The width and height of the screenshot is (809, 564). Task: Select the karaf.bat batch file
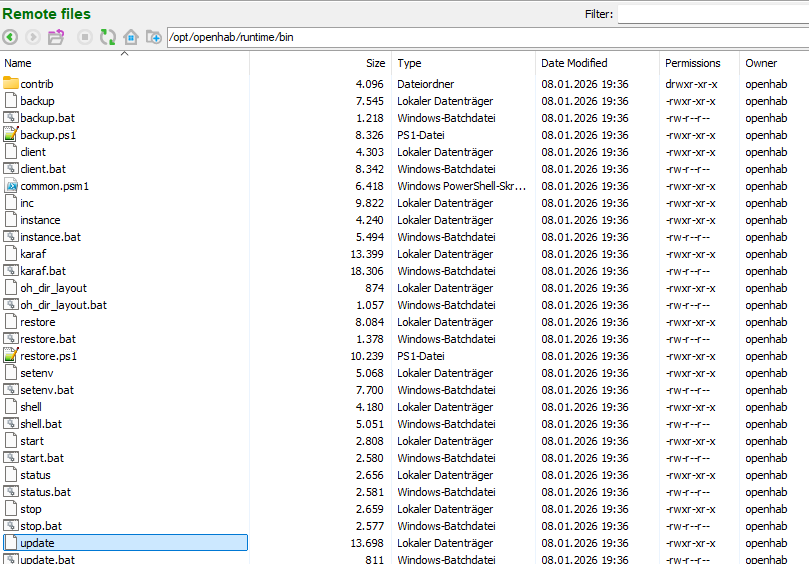pos(43,271)
